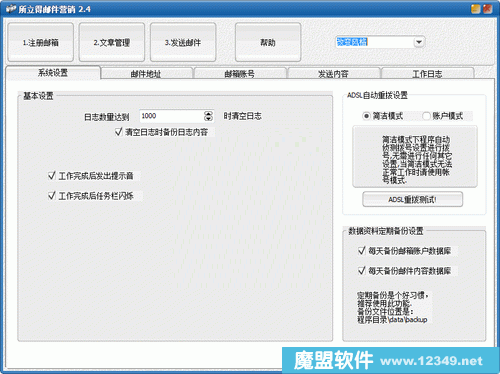
Task: Open the 2.文章管理 section
Action: (x=112, y=42)
